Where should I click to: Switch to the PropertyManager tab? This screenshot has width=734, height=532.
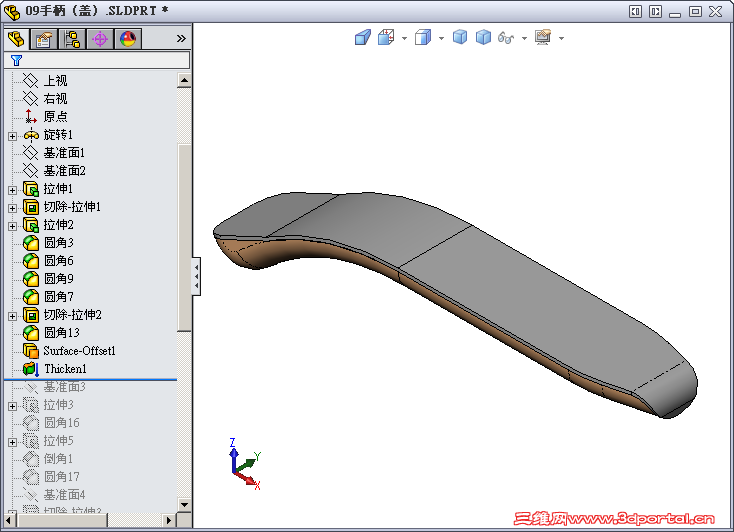(x=44, y=39)
